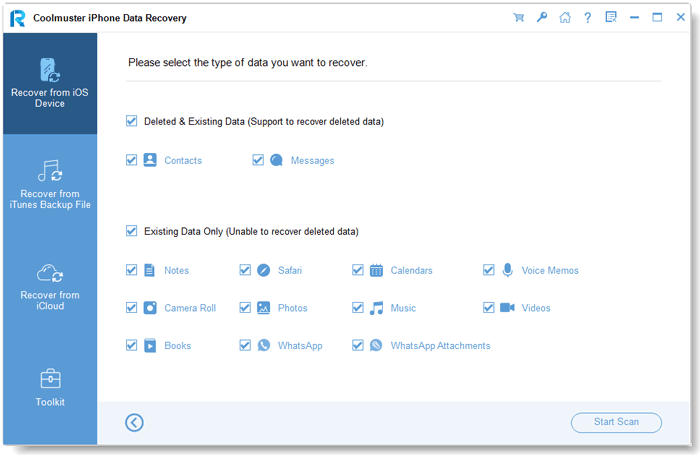Click the Calendars label
The image size is (700, 455).
(x=412, y=271)
